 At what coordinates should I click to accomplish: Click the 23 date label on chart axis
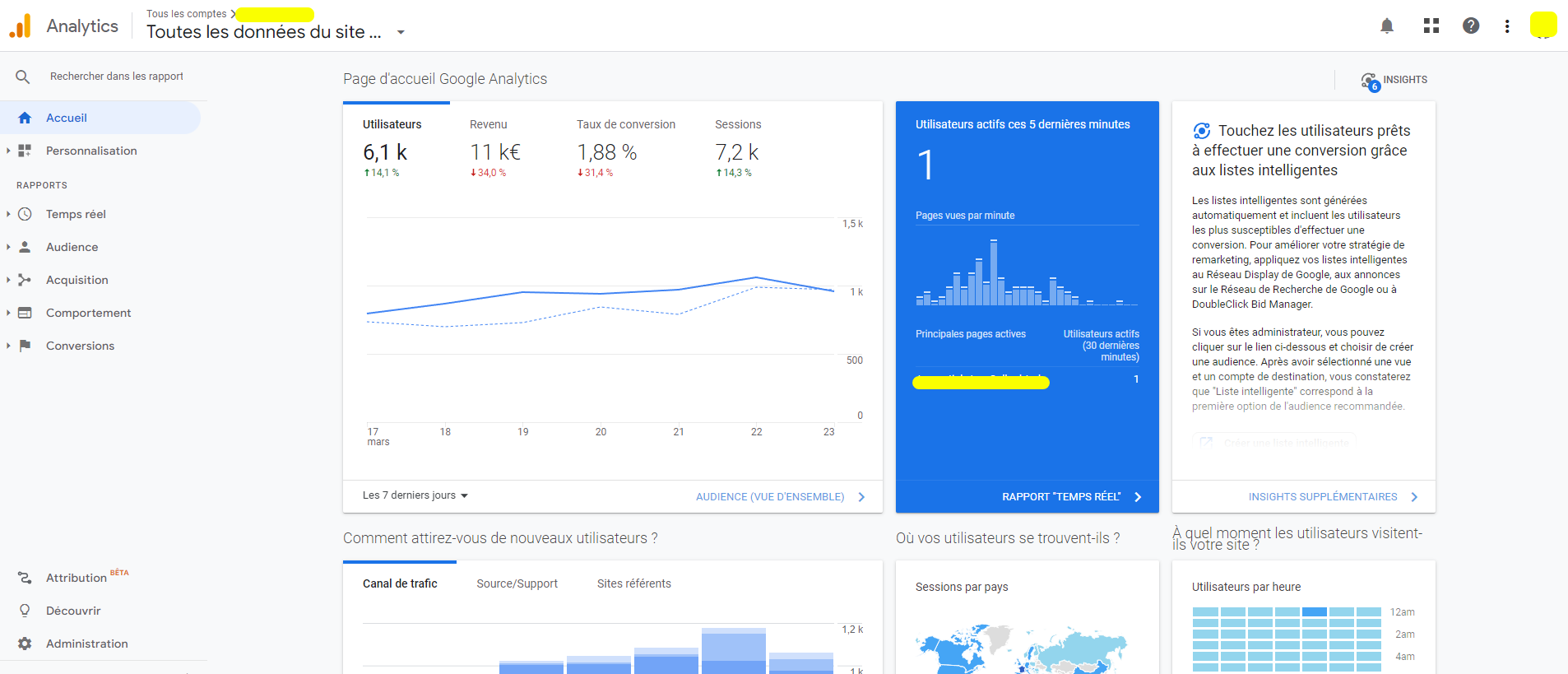pyautogui.click(x=828, y=432)
